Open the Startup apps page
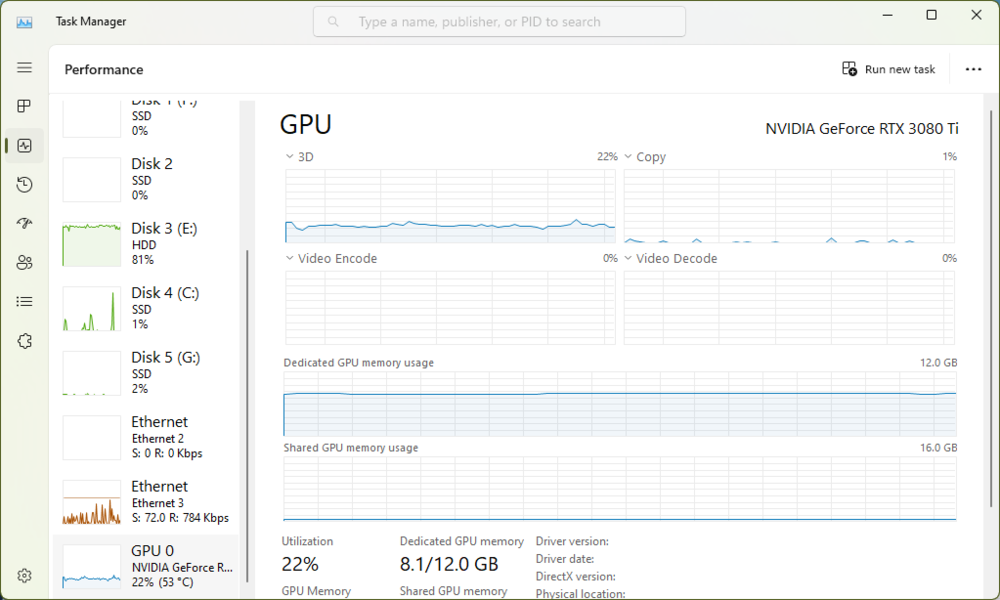 point(24,224)
